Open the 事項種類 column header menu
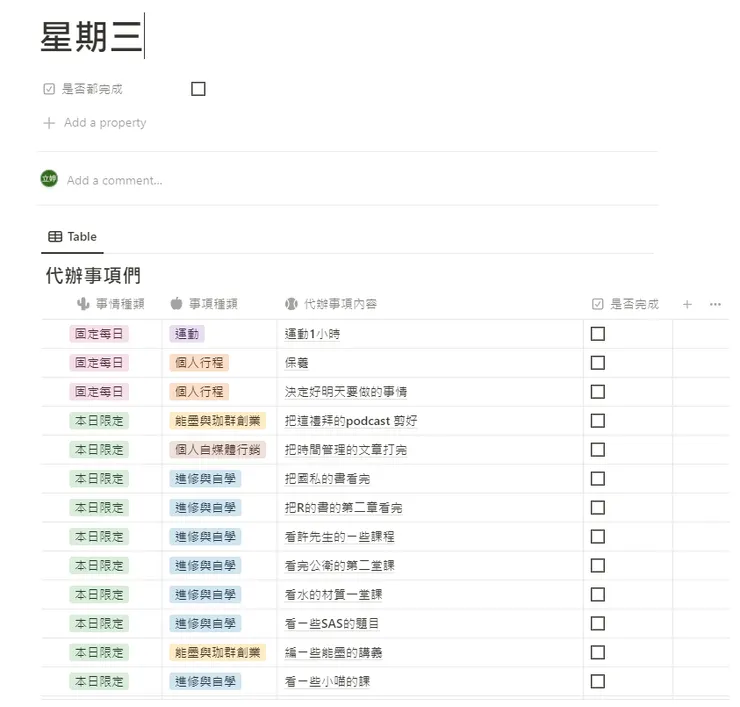Viewport: 740px width, 707px height. 204,304
